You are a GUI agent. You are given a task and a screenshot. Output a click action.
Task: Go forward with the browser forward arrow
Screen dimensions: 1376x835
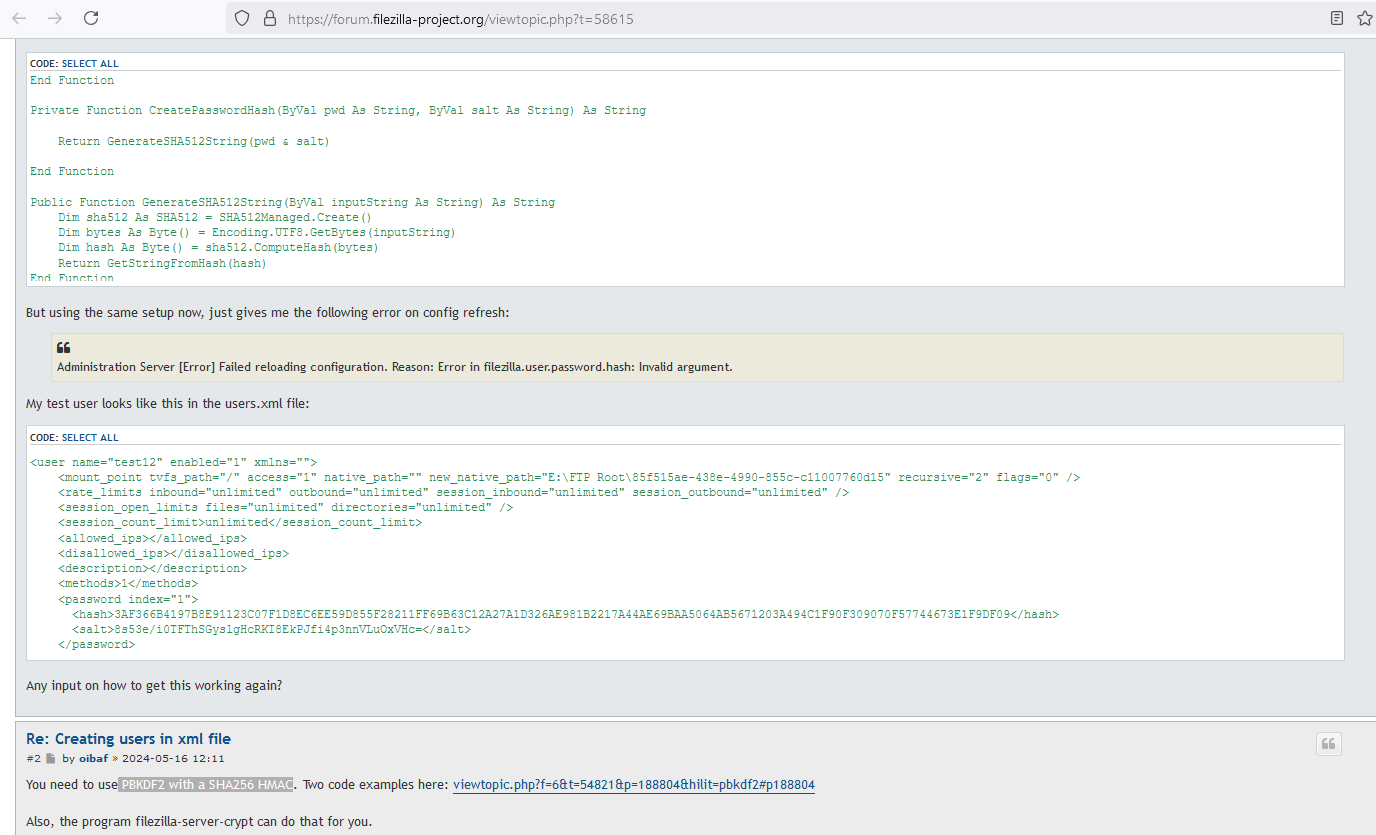tap(55, 18)
